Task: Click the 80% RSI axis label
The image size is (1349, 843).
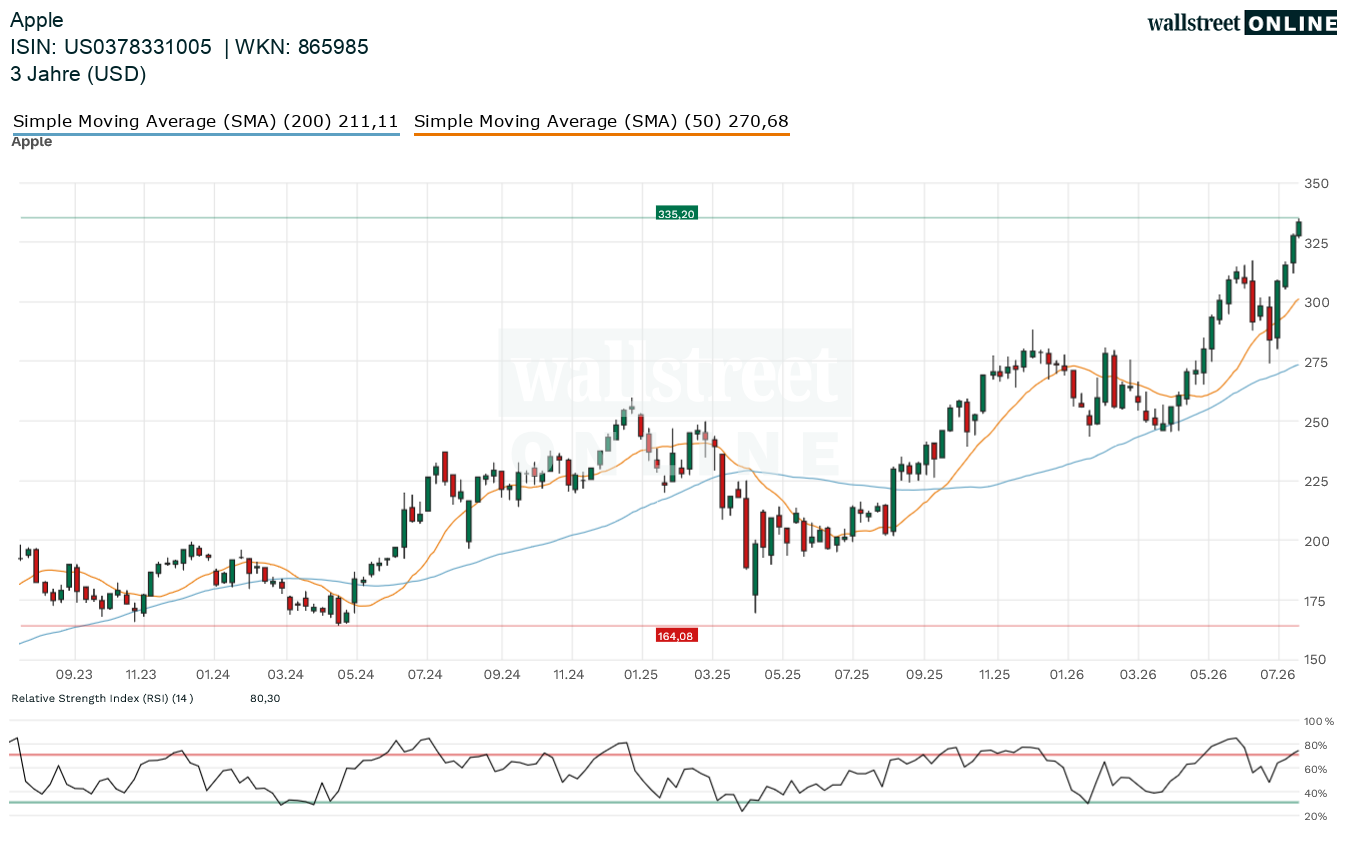Action: 1316,746
